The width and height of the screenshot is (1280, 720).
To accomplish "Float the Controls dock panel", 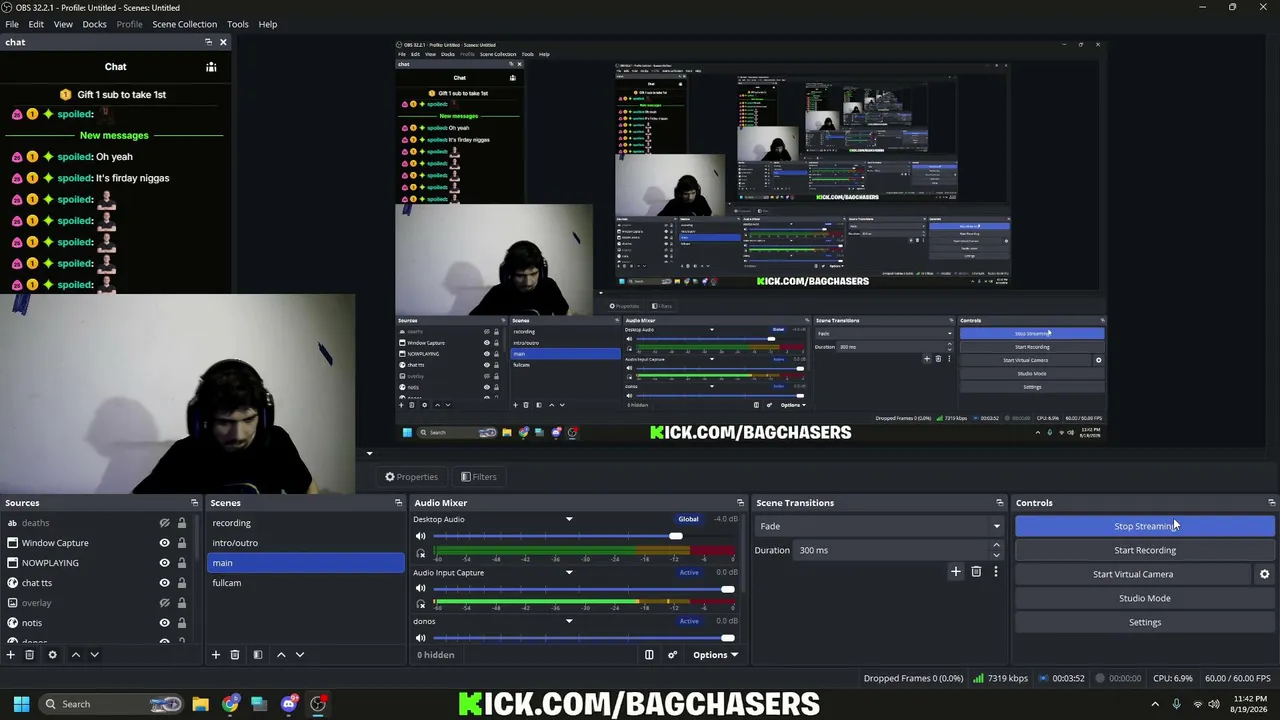I will point(1271,503).
